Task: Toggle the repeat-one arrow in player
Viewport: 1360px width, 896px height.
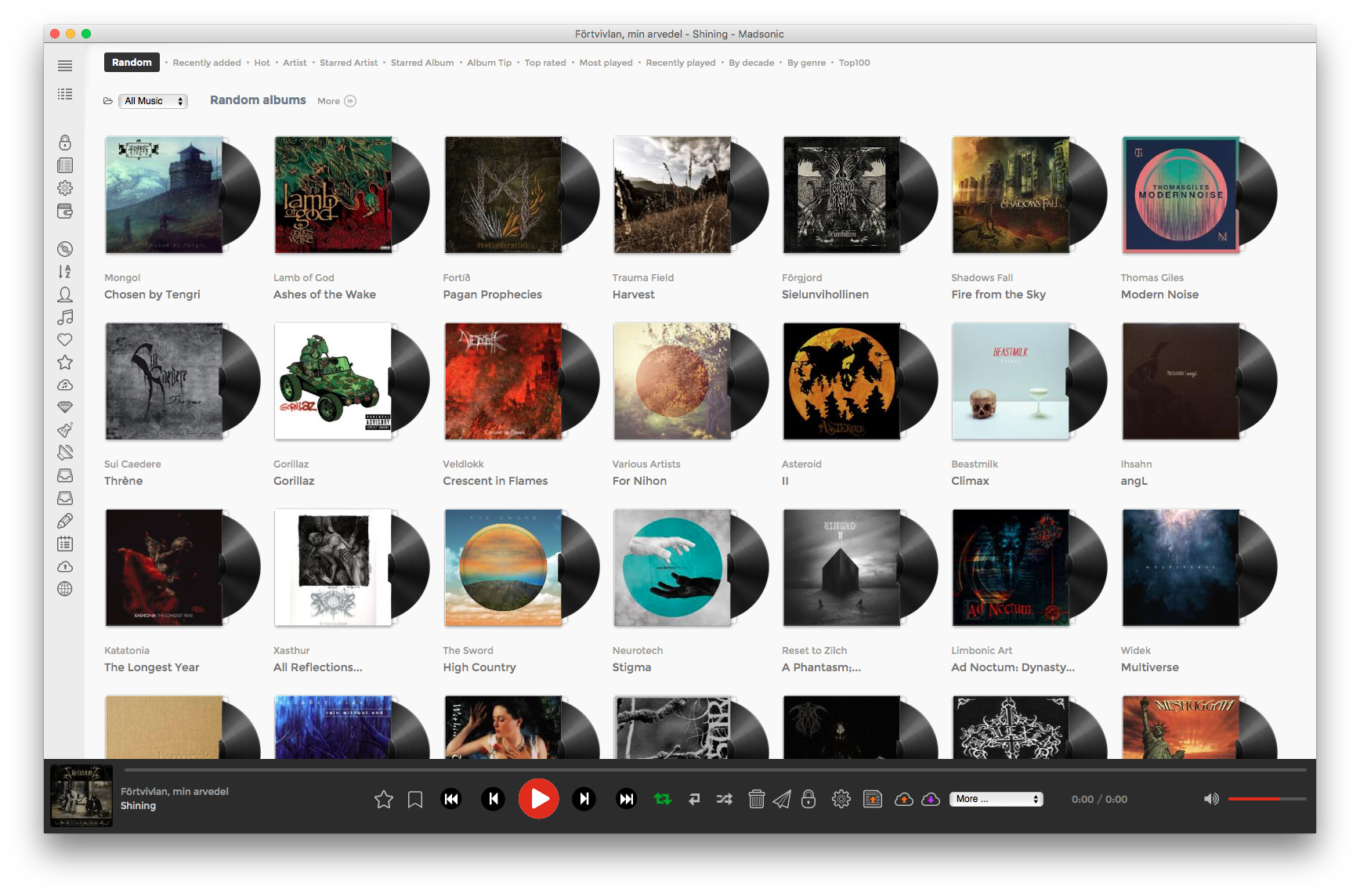Action: pyautogui.click(x=694, y=799)
